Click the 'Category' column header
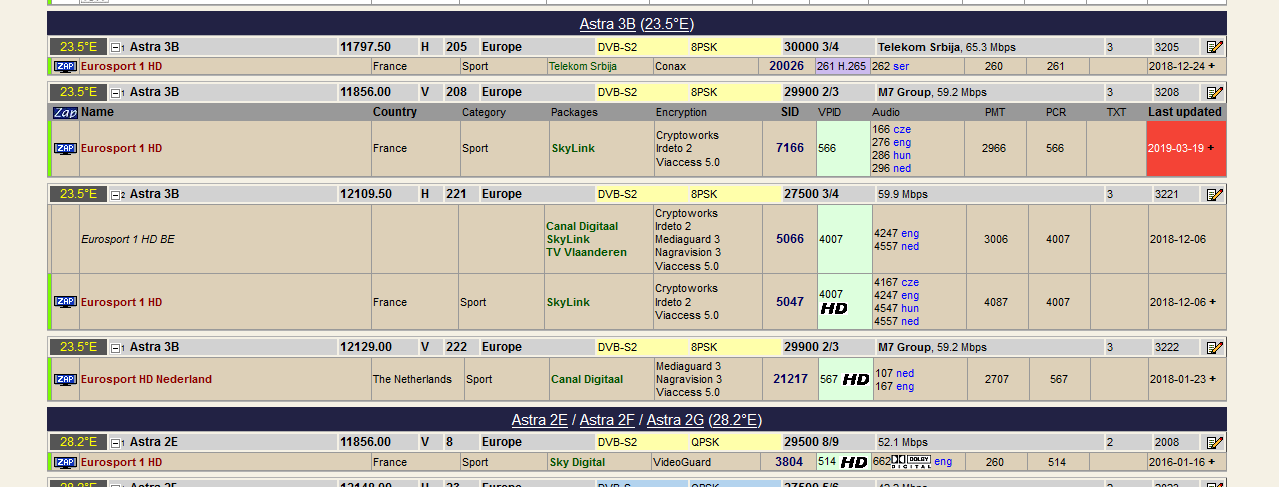 click(484, 112)
